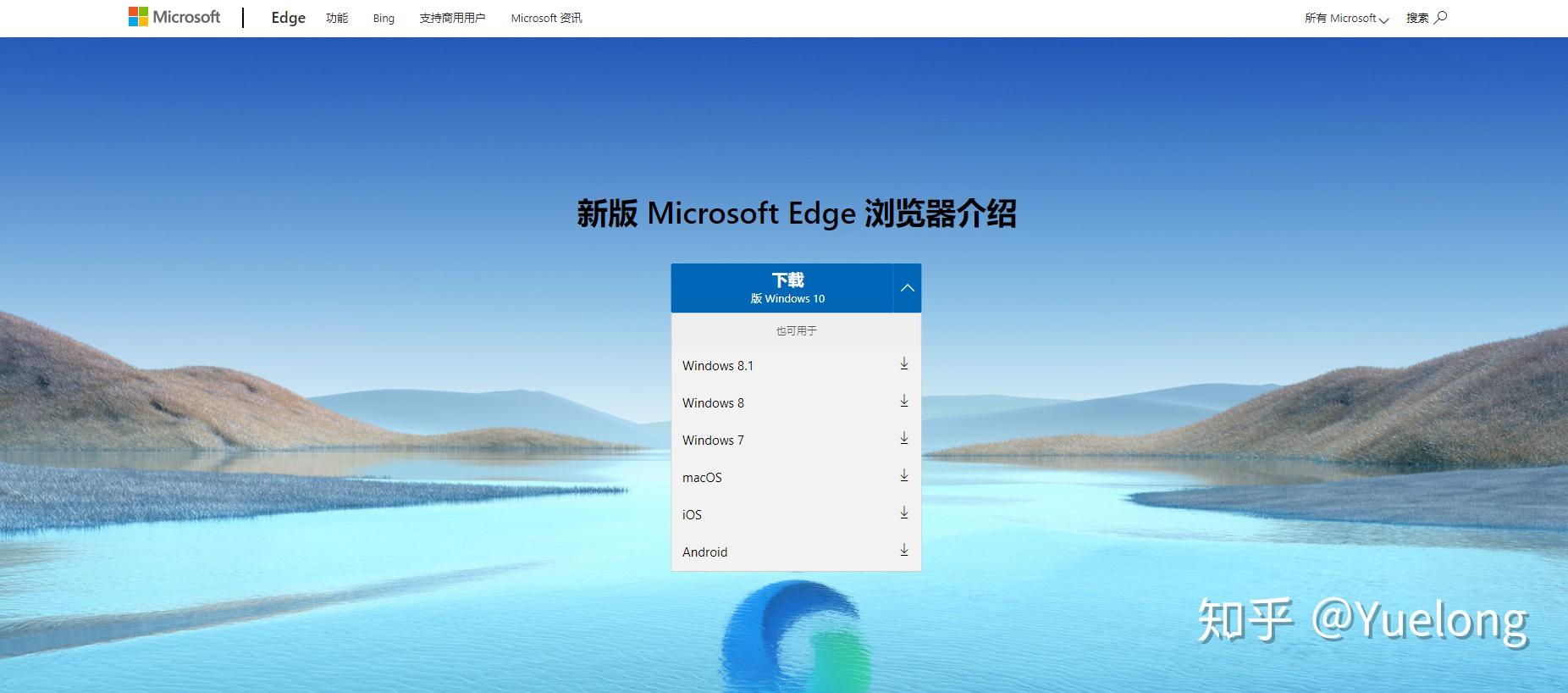Click the Edge logo on the water

tap(796, 635)
